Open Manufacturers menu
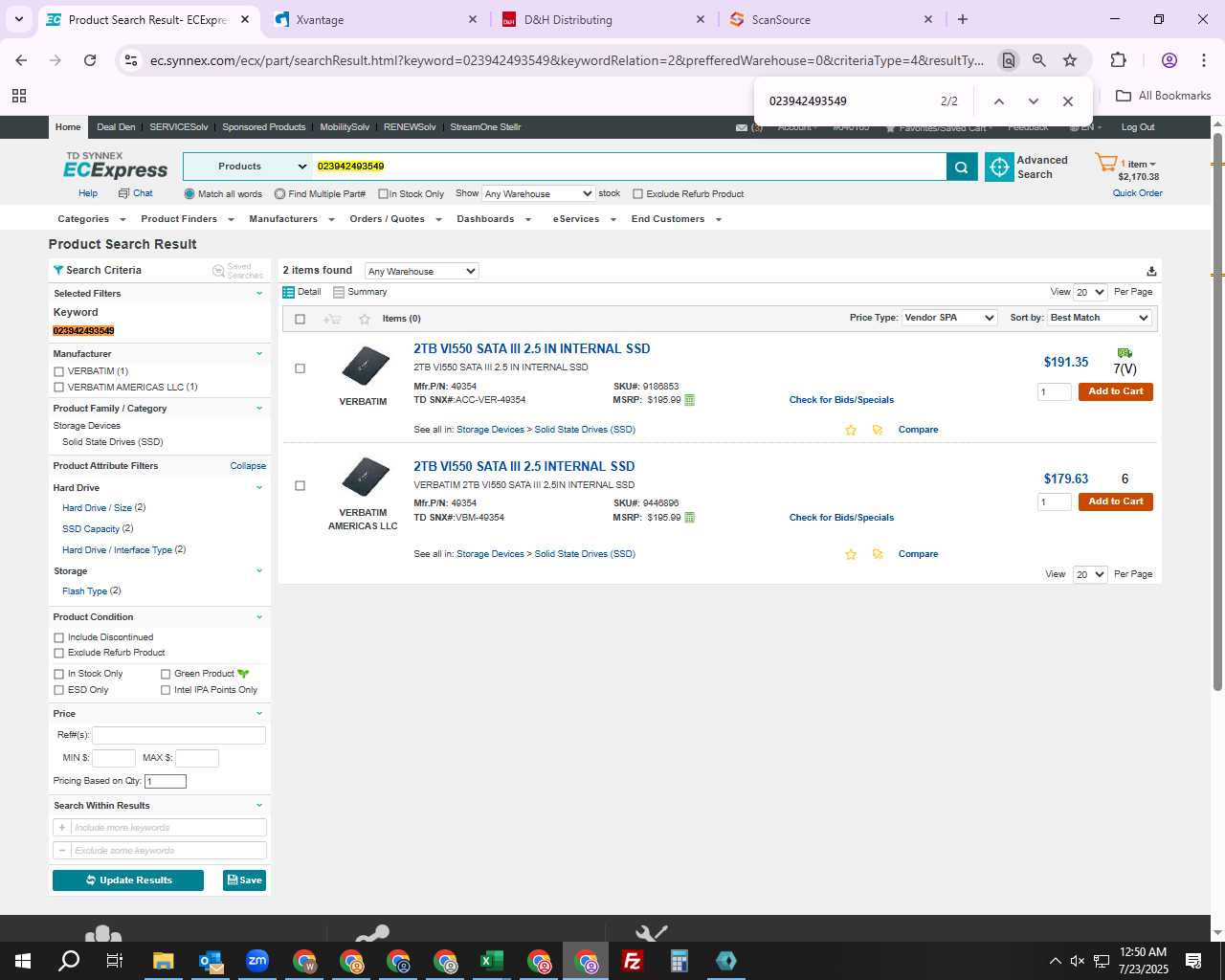This screenshot has width=1225, height=980. pyautogui.click(x=291, y=219)
